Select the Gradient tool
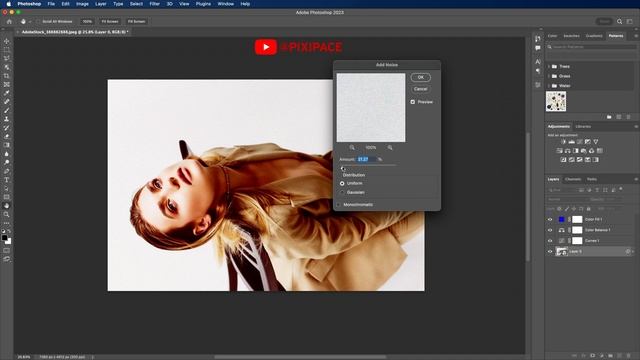Image resolution: width=640 pixels, height=360 pixels. coord(7,145)
